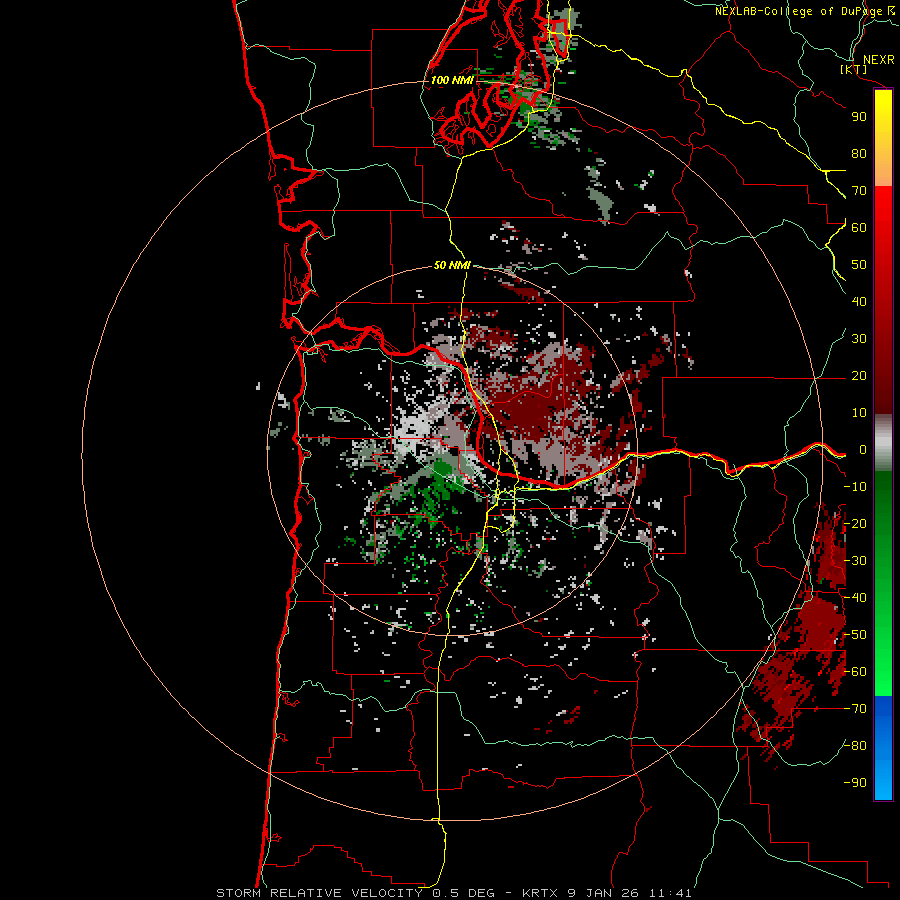This screenshot has height=900, width=900.
Task: Click the STORM RELATIVE VELOCITY caption text
Action: (x=319, y=893)
